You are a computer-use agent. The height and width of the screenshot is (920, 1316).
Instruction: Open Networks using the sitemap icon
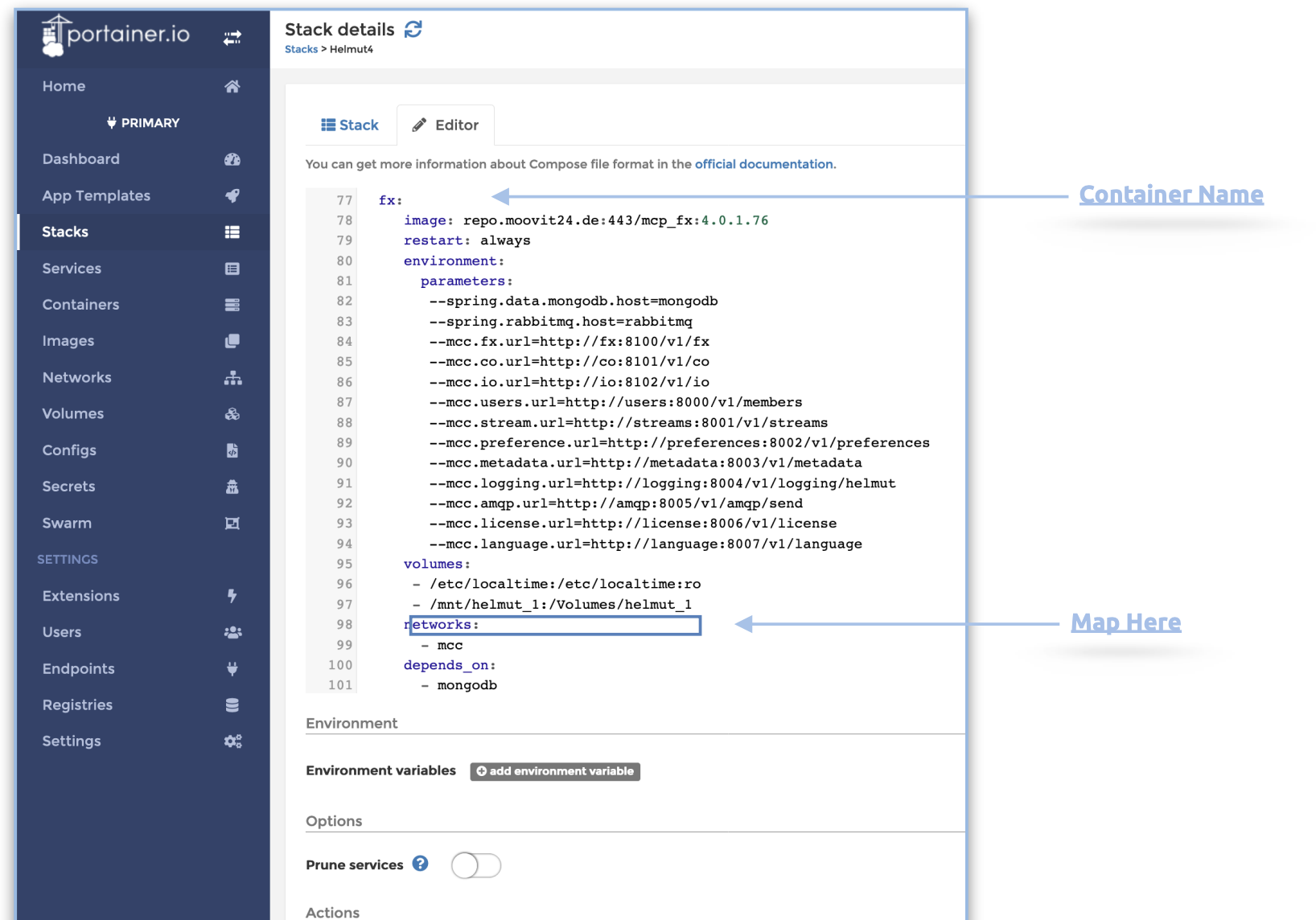[x=232, y=378]
